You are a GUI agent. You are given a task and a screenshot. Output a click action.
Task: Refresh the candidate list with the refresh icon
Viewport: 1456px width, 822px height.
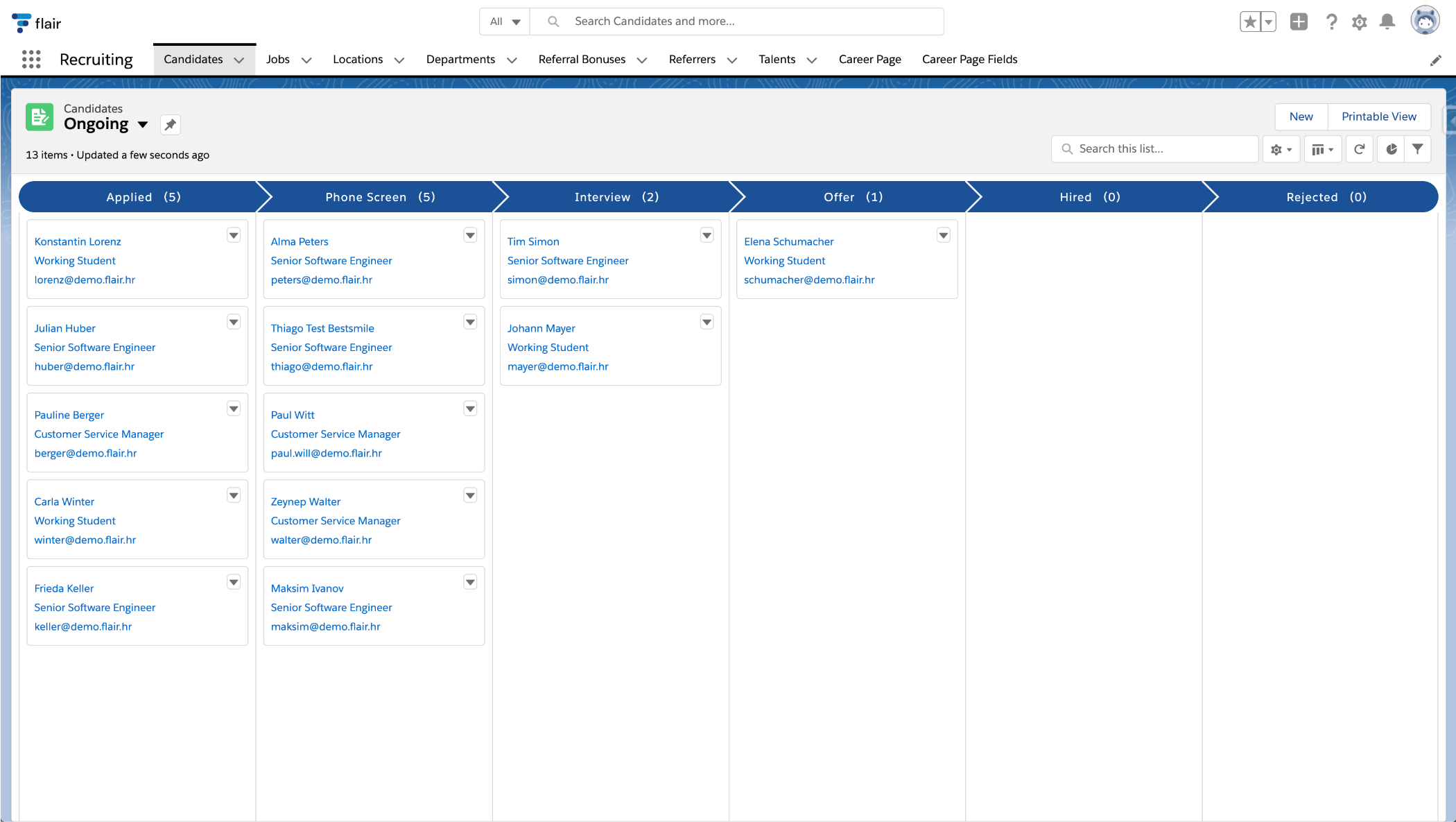coord(1359,148)
